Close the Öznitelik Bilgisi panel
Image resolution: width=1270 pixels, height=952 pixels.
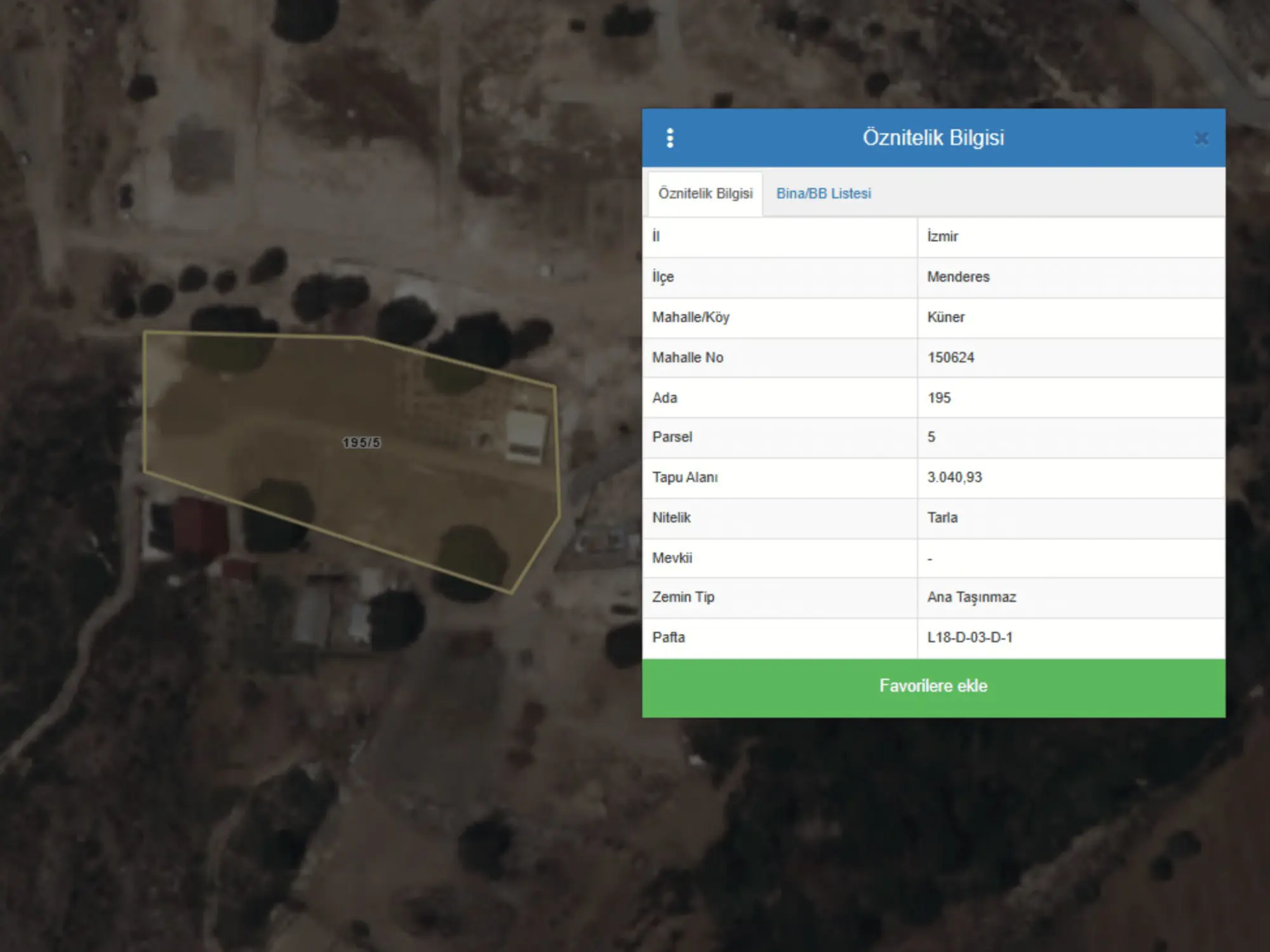click(x=1201, y=138)
